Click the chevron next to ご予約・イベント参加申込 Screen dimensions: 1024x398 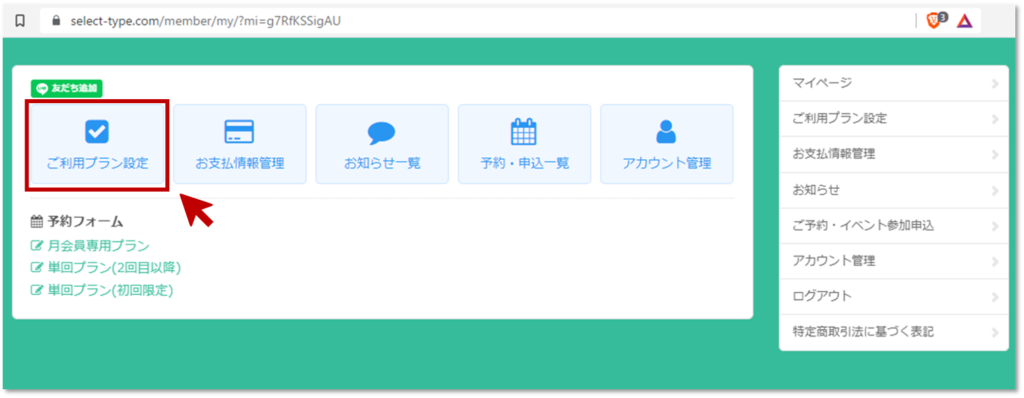995,226
